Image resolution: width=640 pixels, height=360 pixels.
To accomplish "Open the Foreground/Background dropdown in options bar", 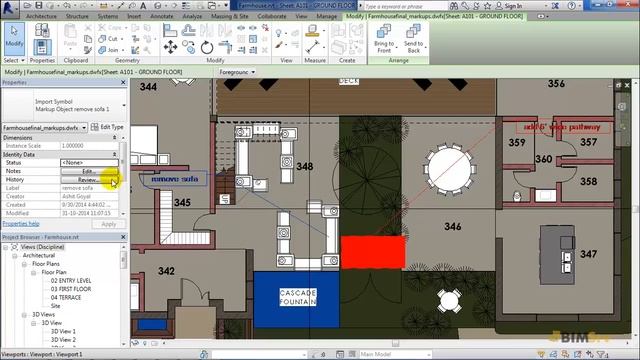I will tap(237, 72).
